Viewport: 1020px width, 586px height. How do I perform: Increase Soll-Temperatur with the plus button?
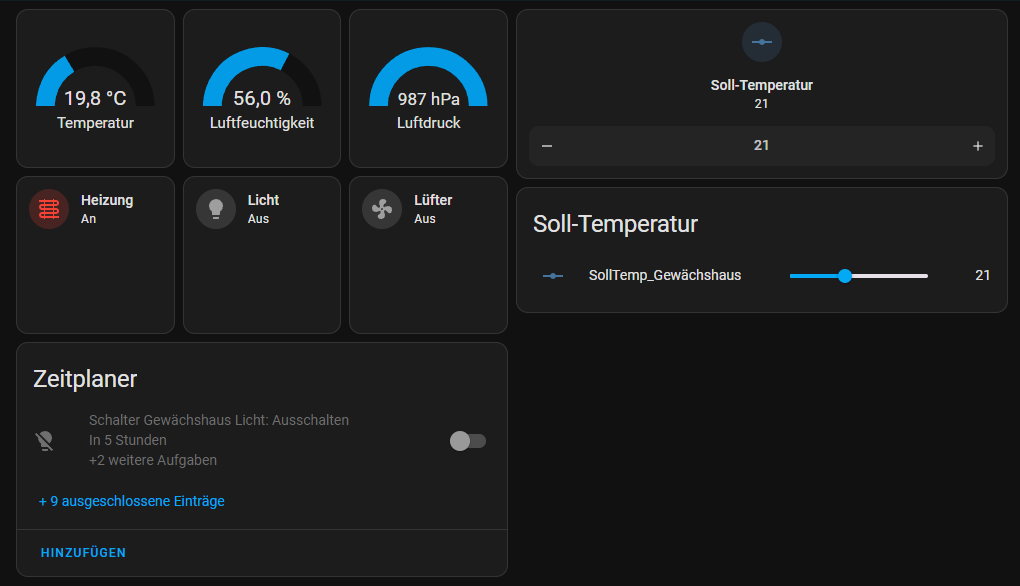[x=977, y=146]
